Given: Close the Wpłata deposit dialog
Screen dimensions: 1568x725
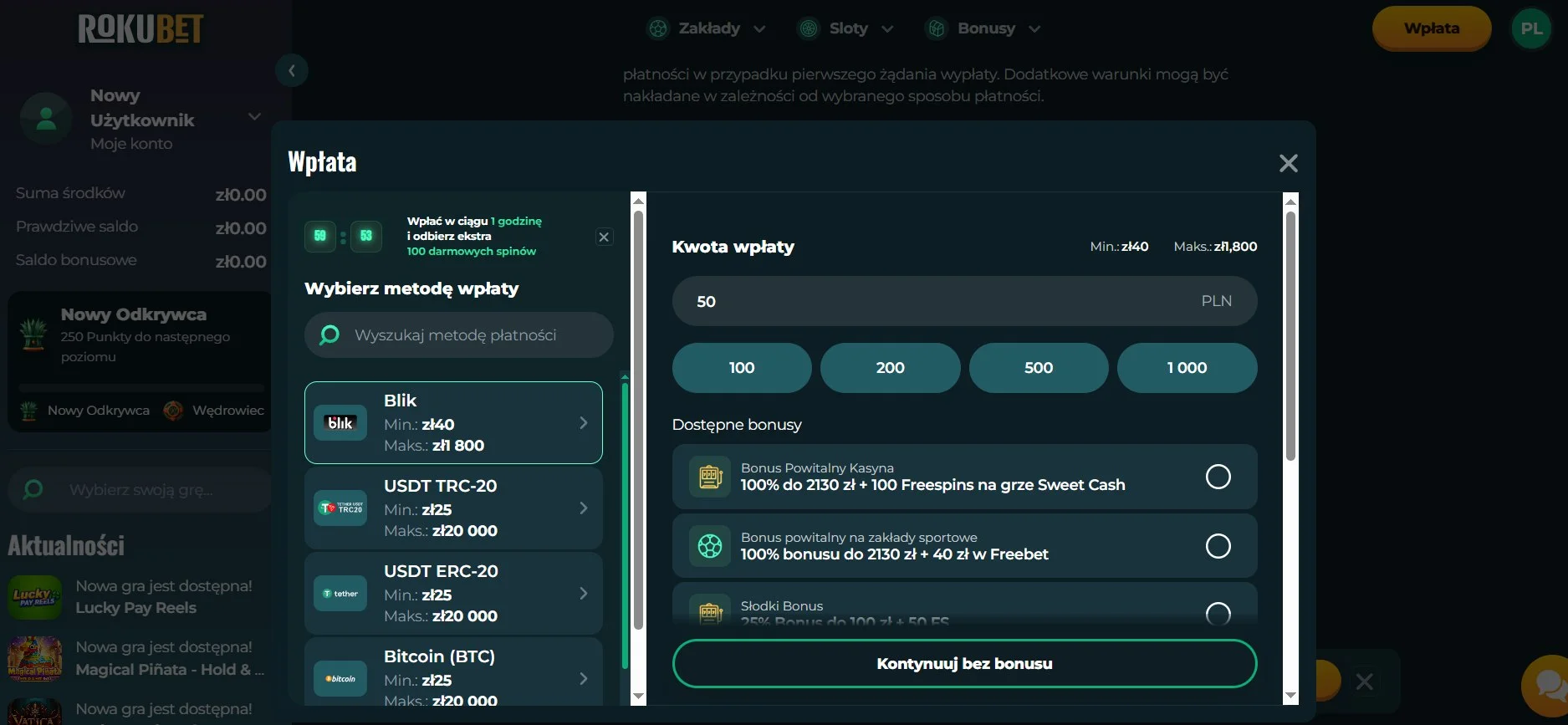Looking at the screenshot, I should (x=1289, y=163).
